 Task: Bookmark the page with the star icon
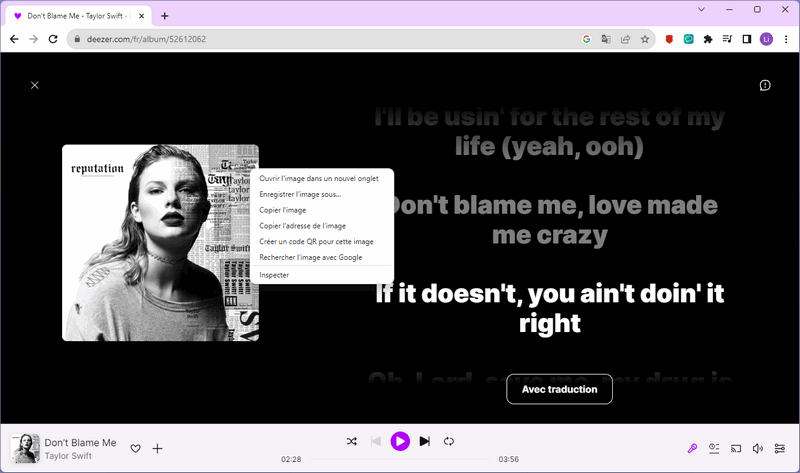point(645,39)
